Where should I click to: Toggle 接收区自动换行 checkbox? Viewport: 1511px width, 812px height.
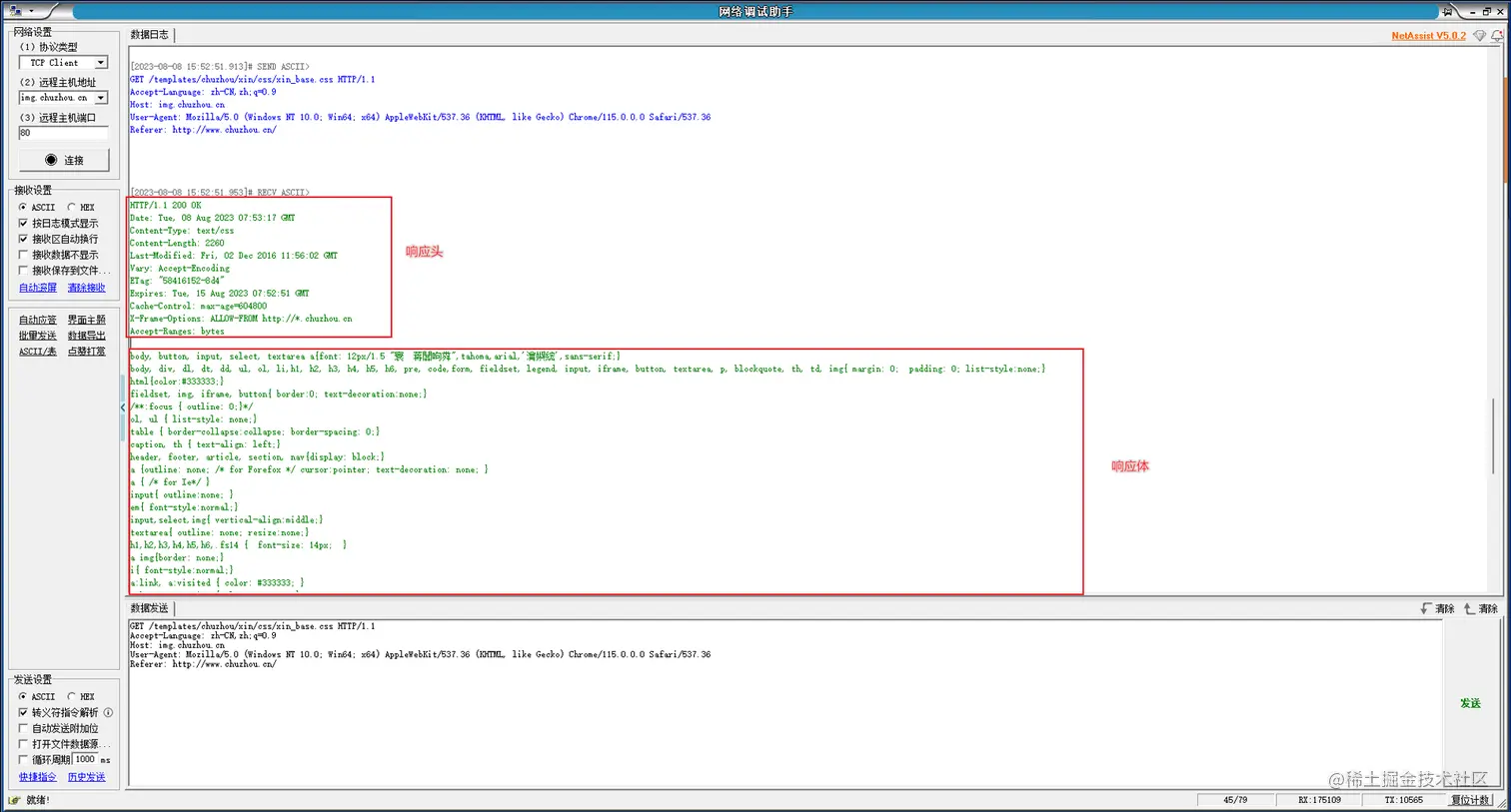coord(23,239)
